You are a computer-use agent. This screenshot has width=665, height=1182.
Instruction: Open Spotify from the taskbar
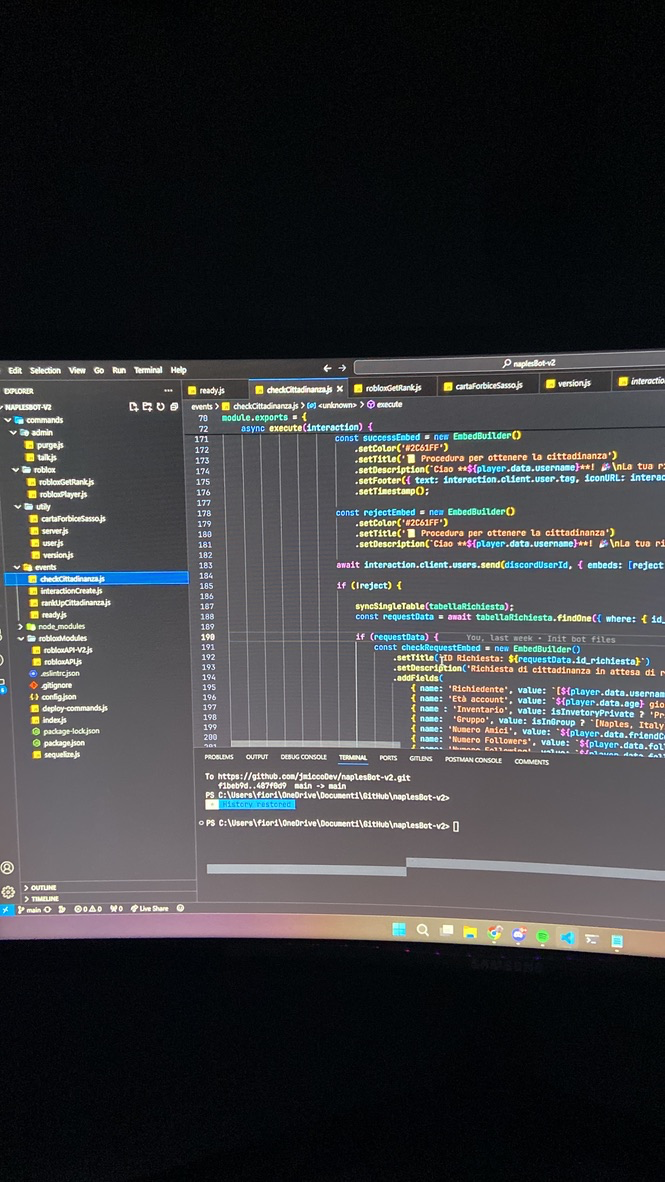pyautogui.click(x=542, y=937)
